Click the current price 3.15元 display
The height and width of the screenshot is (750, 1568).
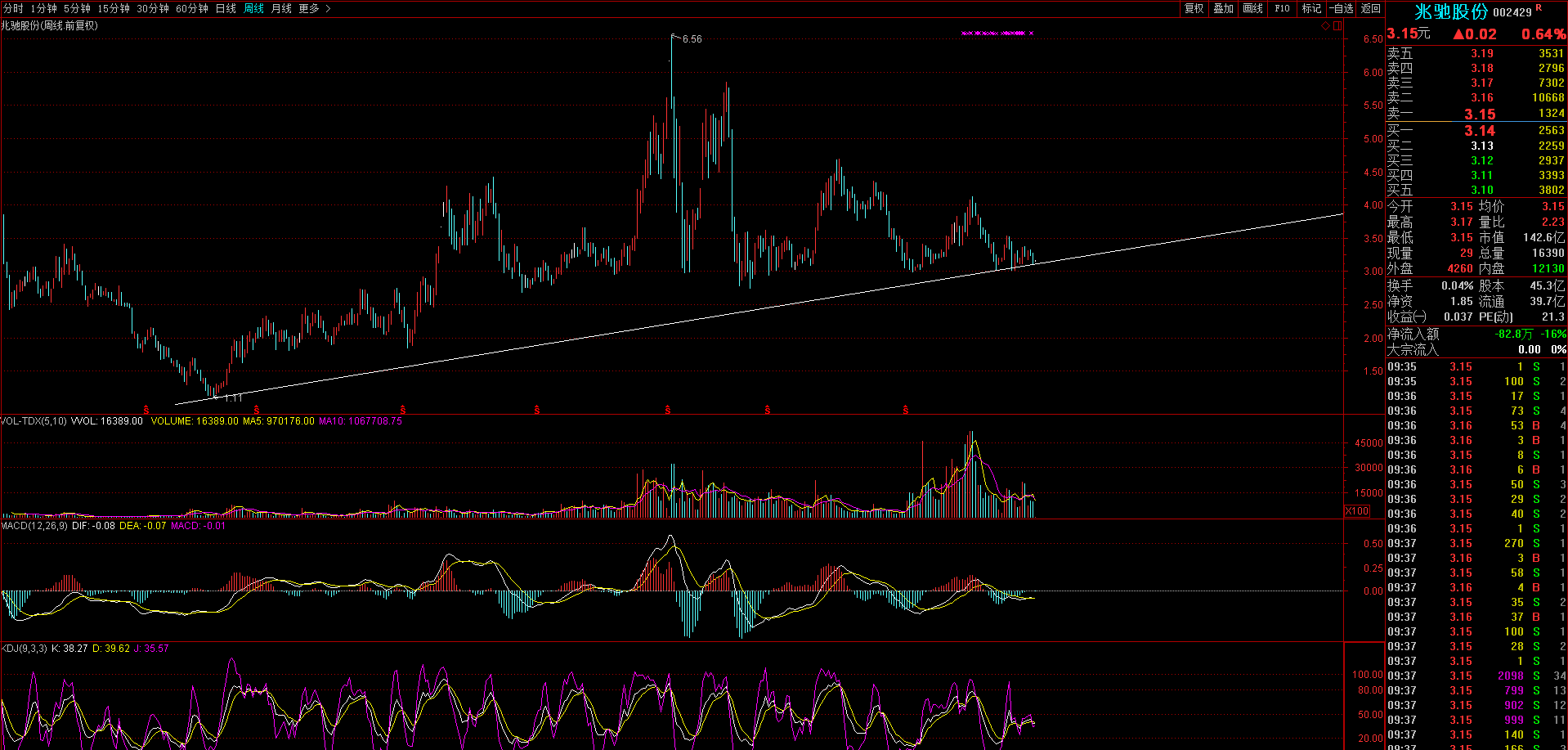pyautogui.click(x=1409, y=34)
